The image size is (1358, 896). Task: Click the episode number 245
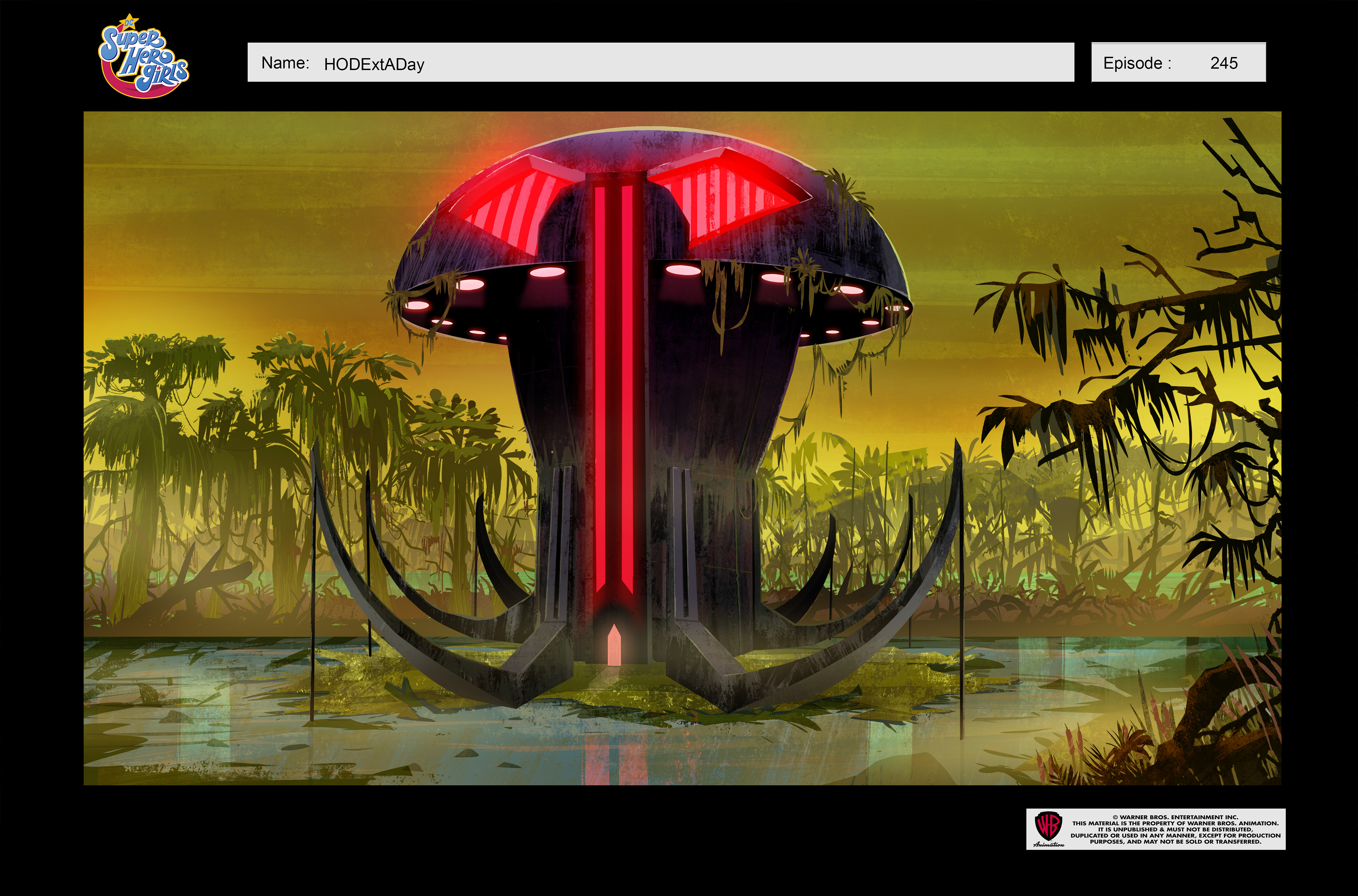click(x=1224, y=63)
